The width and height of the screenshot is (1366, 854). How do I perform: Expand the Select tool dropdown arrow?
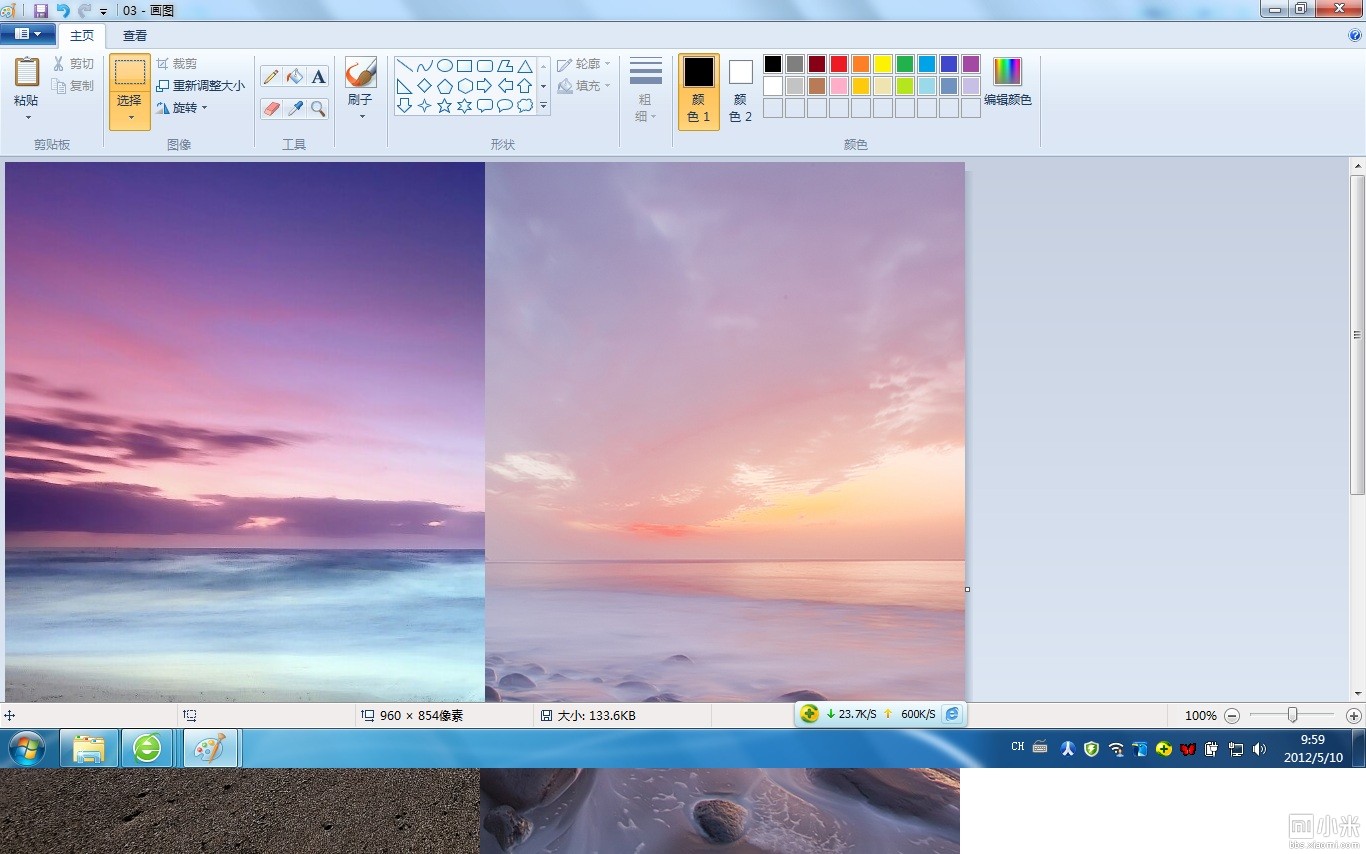(x=130, y=118)
